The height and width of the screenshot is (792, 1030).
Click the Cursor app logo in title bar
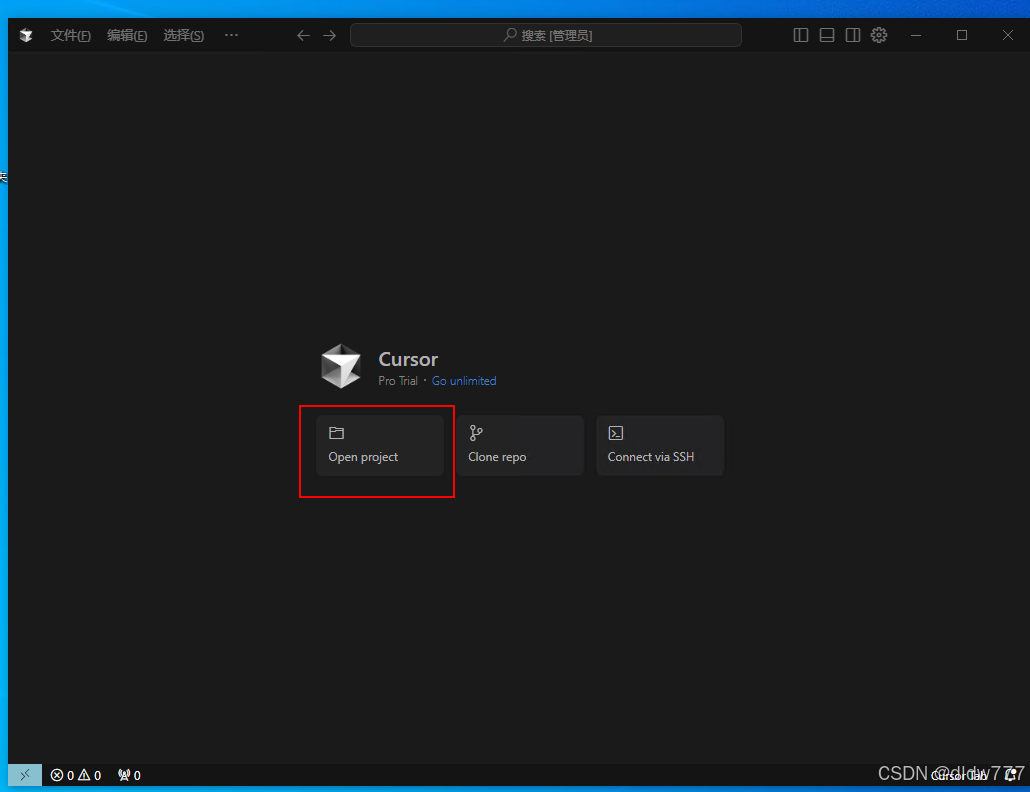point(26,35)
